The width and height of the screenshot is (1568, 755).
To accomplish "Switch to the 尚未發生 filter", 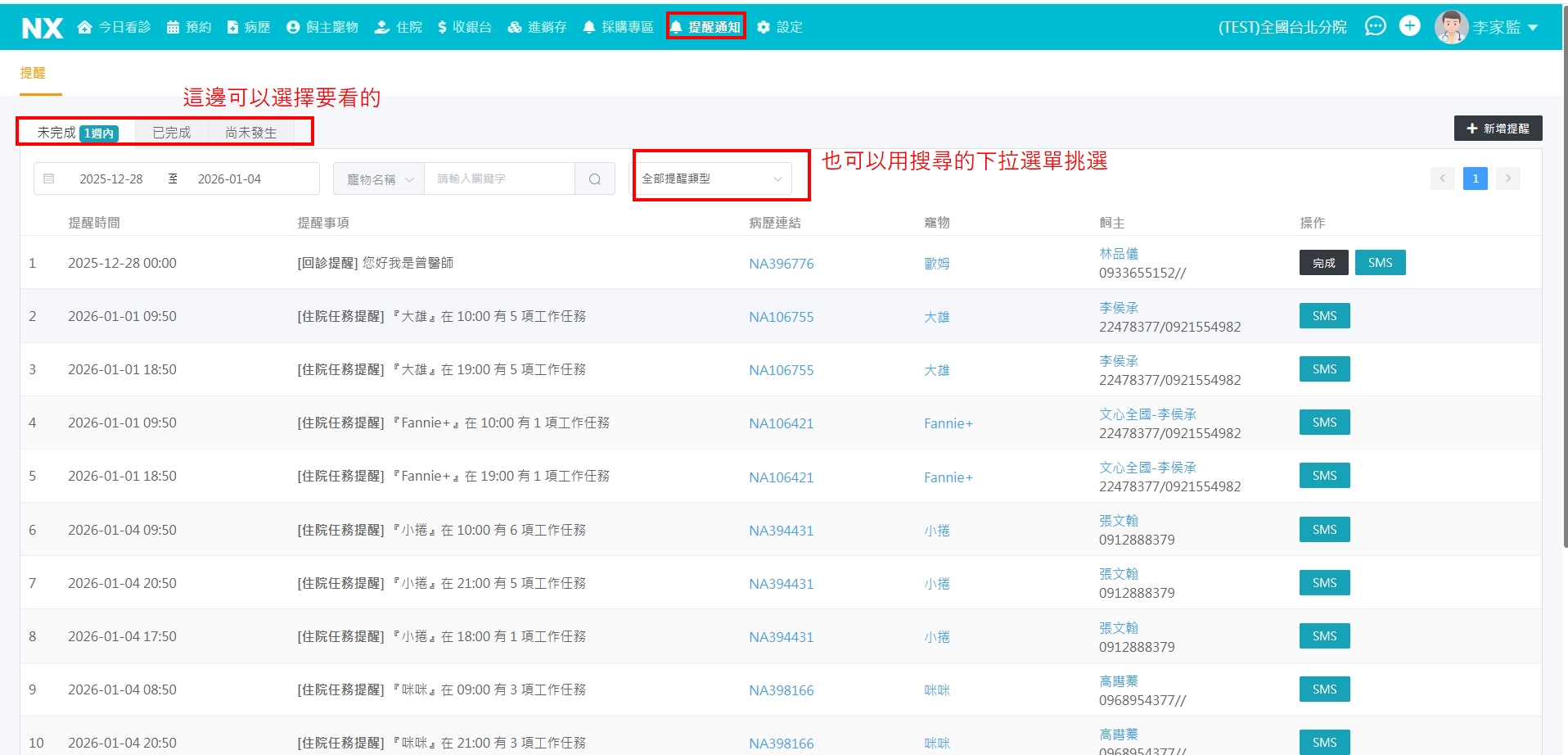I will pos(250,133).
